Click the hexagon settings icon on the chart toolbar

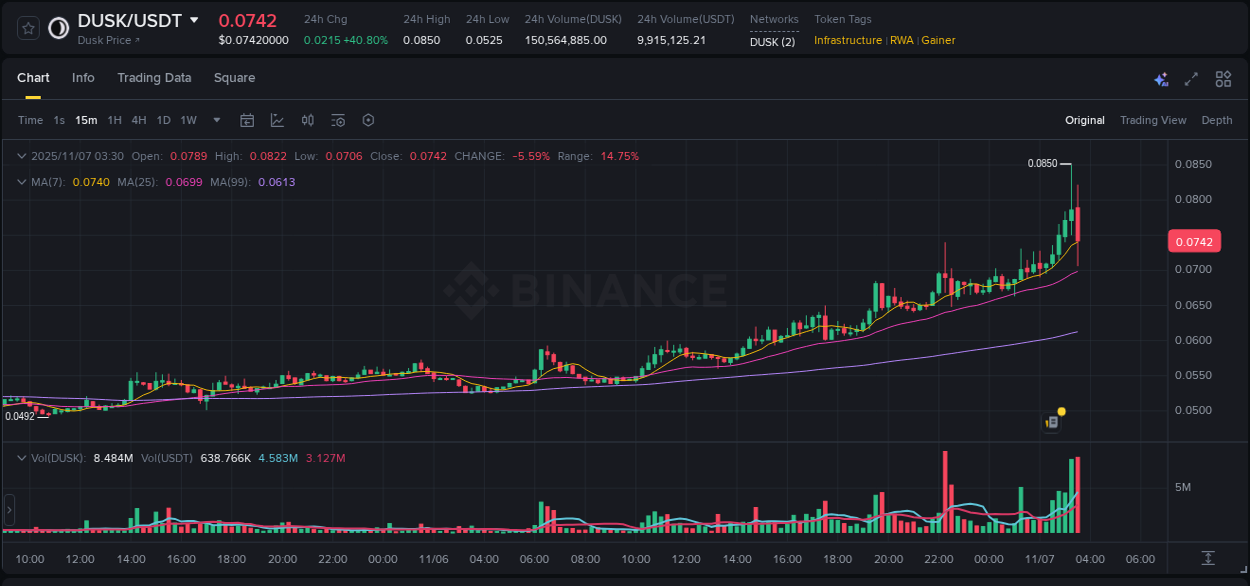[x=368, y=120]
